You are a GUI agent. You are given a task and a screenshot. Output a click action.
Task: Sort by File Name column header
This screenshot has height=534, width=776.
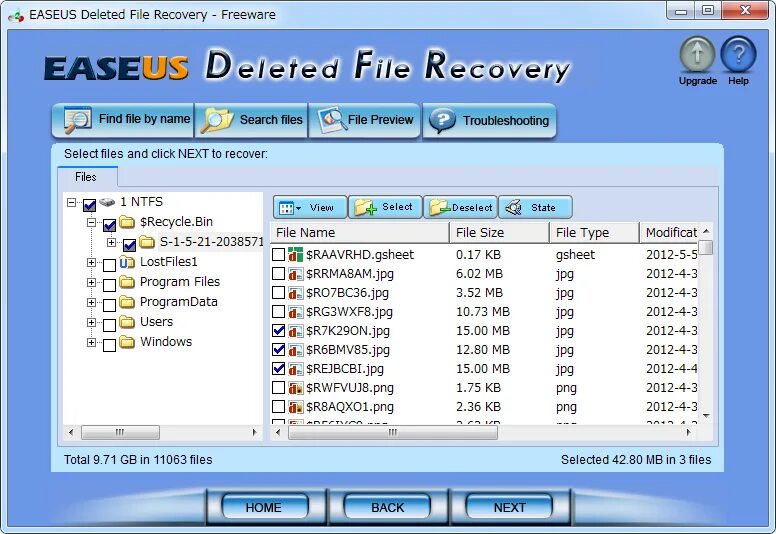coord(360,233)
